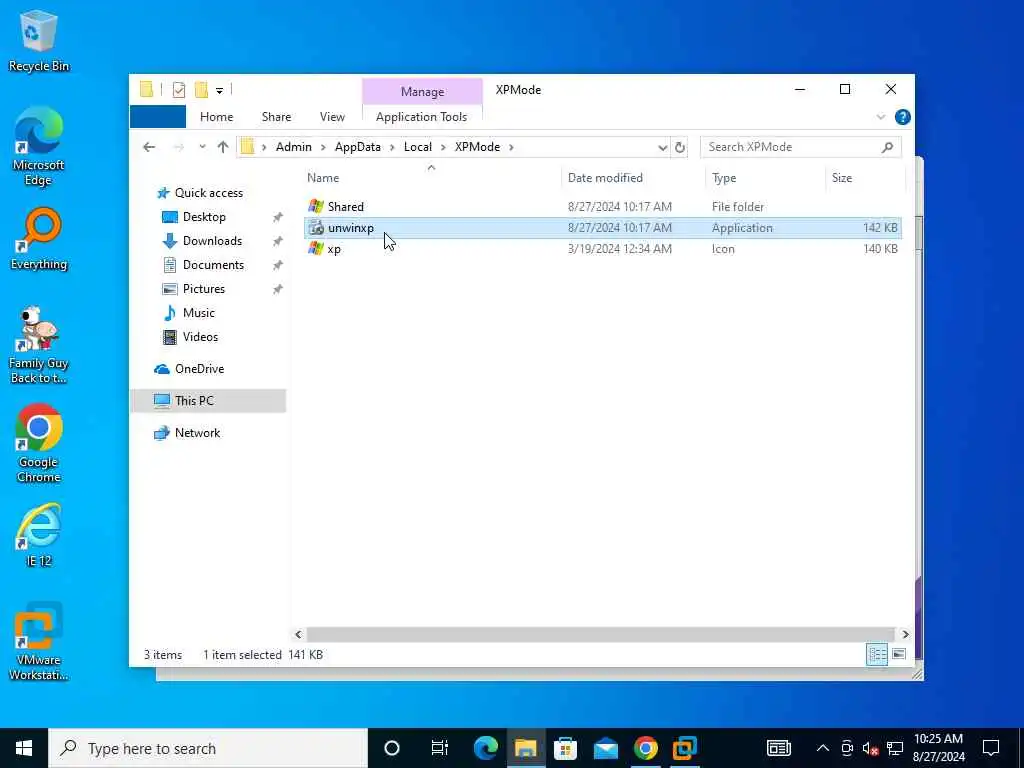
Task: Select the xp icon file
Action: tap(602, 249)
